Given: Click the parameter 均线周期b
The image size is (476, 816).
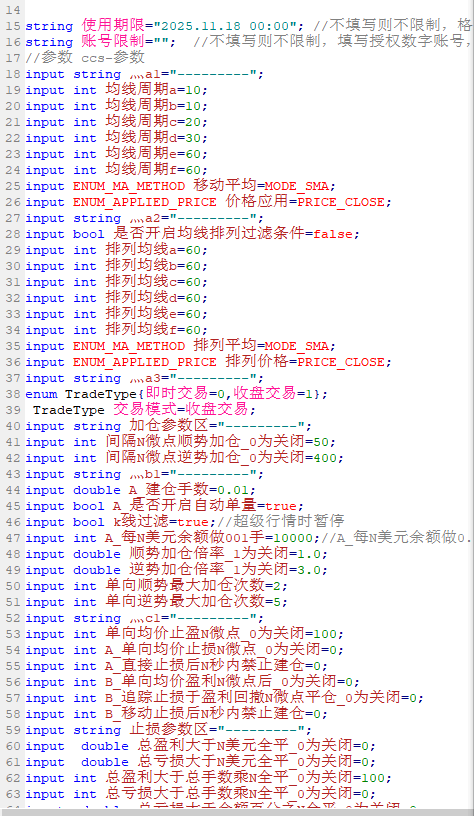Looking at the screenshot, I should pos(141,106).
